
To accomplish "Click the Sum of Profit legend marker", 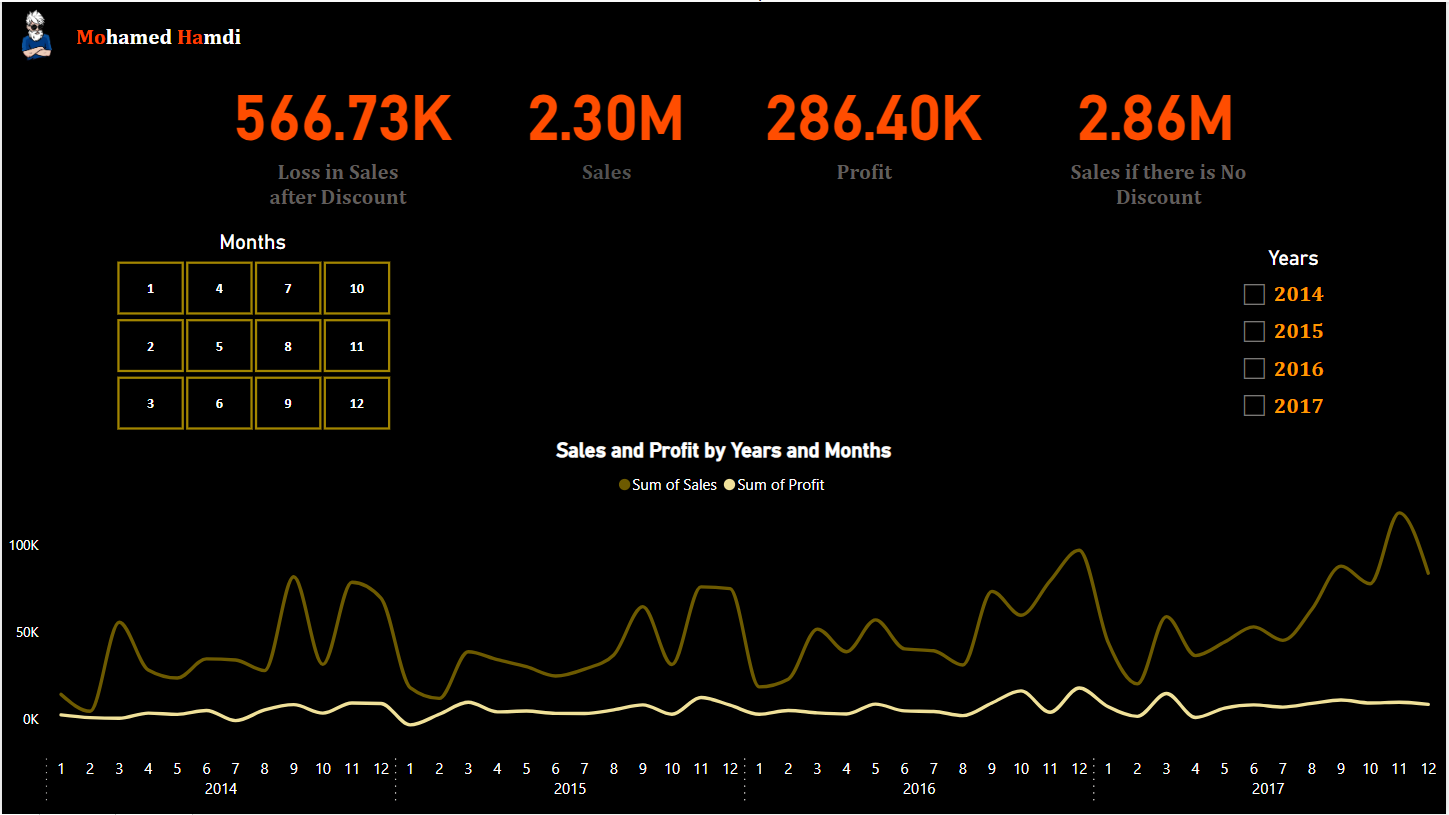I will [x=730, y=485].
